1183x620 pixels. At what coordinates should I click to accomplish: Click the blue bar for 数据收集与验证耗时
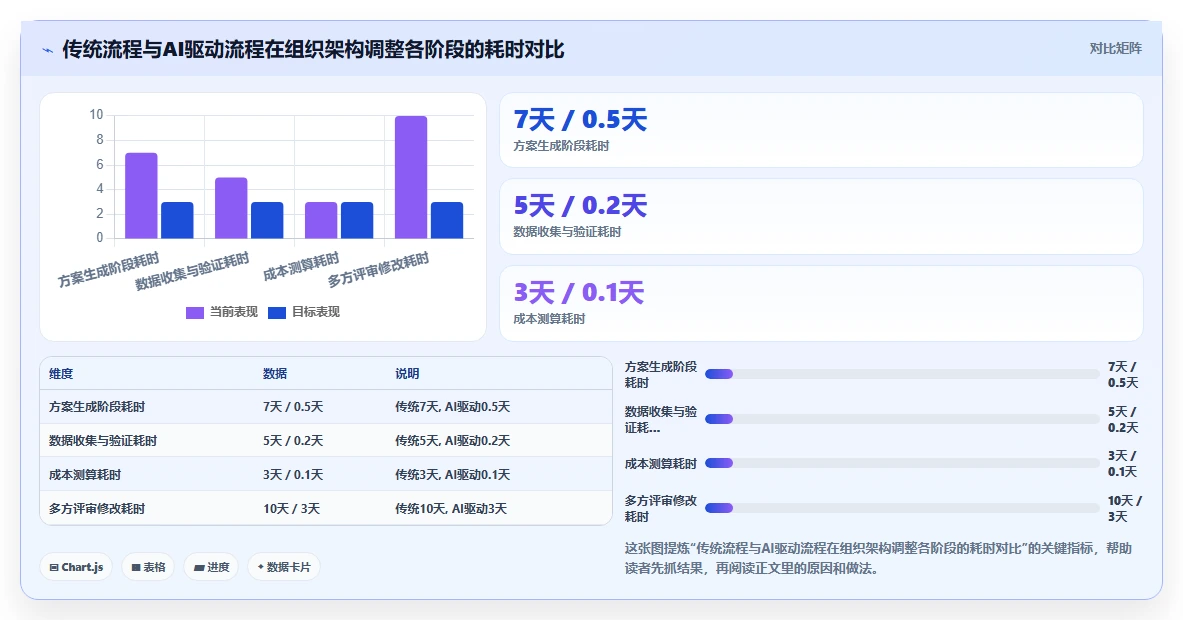click(x=267, y=220)
